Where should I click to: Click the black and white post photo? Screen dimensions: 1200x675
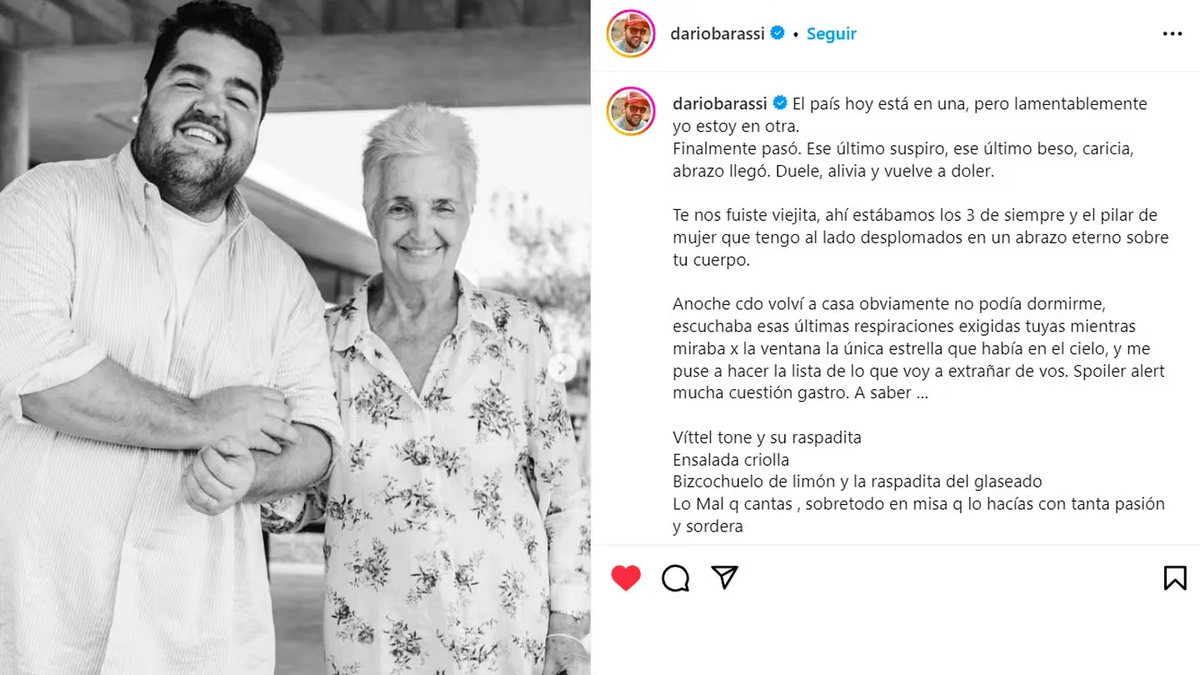295,337
